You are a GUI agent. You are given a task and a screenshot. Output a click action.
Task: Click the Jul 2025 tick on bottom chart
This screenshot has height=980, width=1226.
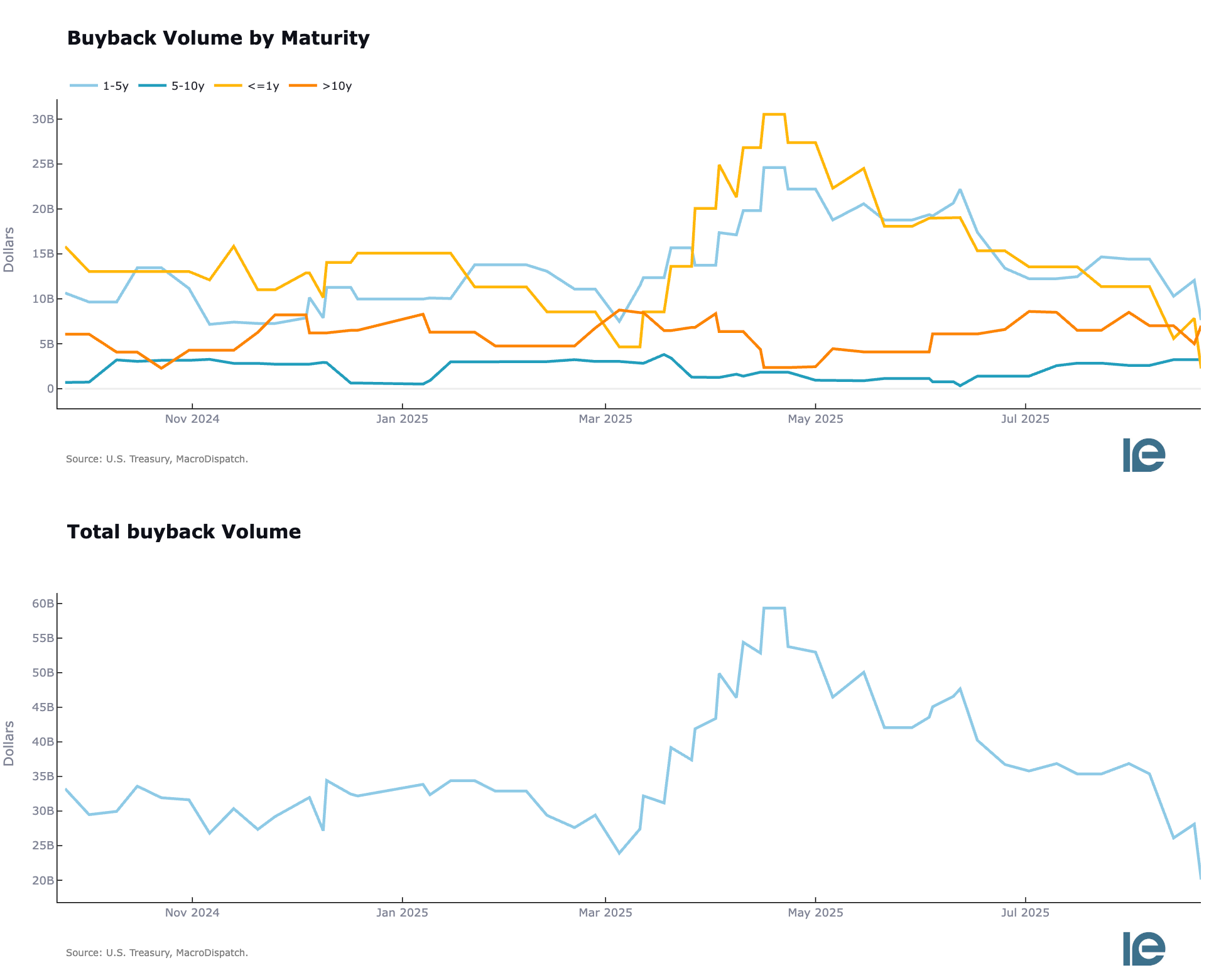(x=1025, y=913)
